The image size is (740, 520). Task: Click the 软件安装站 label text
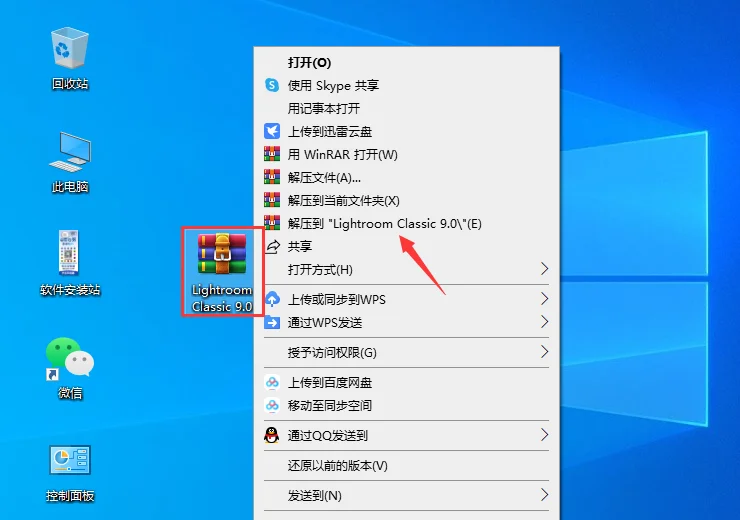pyautogui.click(x=70, y=290)
